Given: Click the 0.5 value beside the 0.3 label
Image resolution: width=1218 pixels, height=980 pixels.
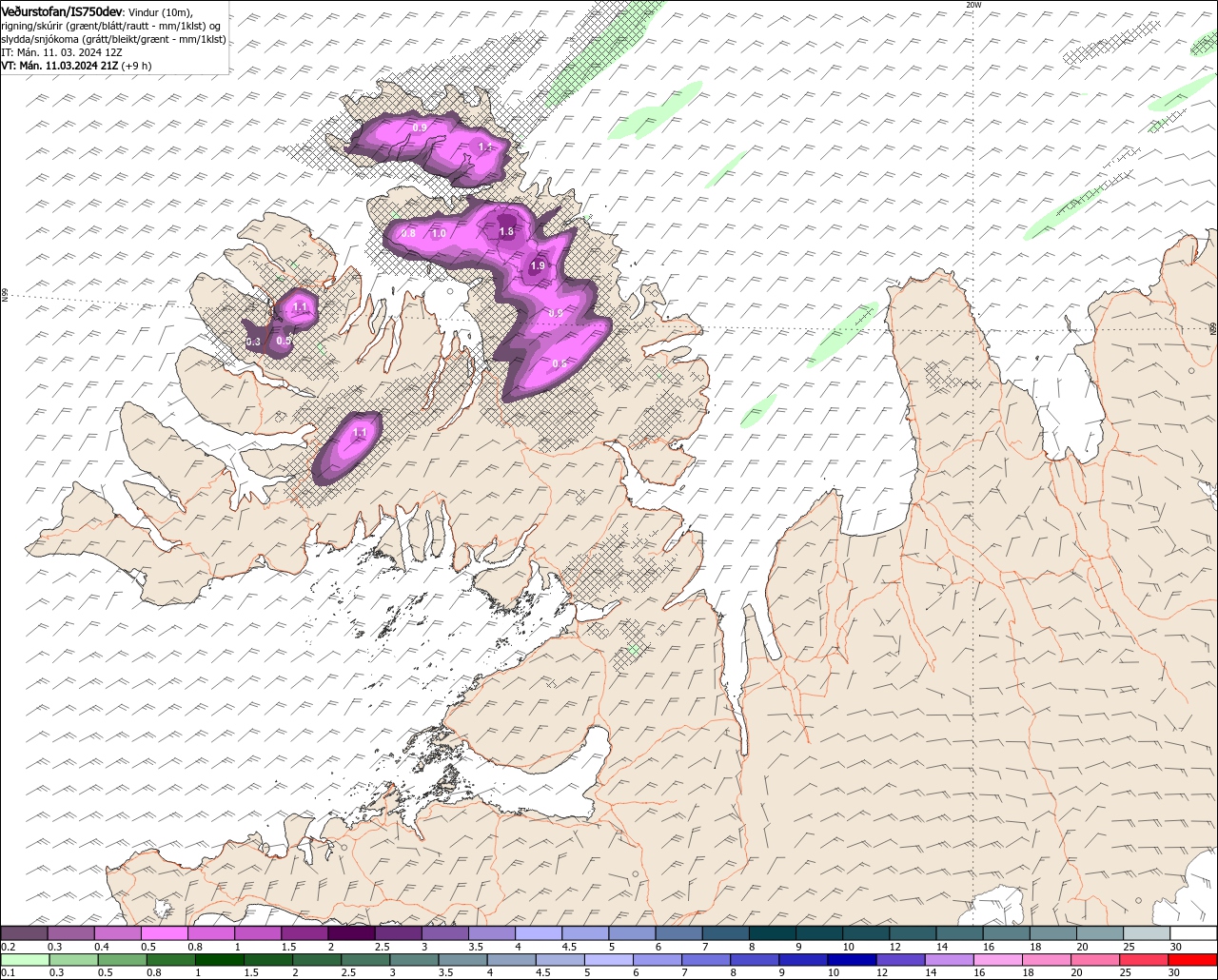Looking at the screenshot, I should [x=283, y=341].
